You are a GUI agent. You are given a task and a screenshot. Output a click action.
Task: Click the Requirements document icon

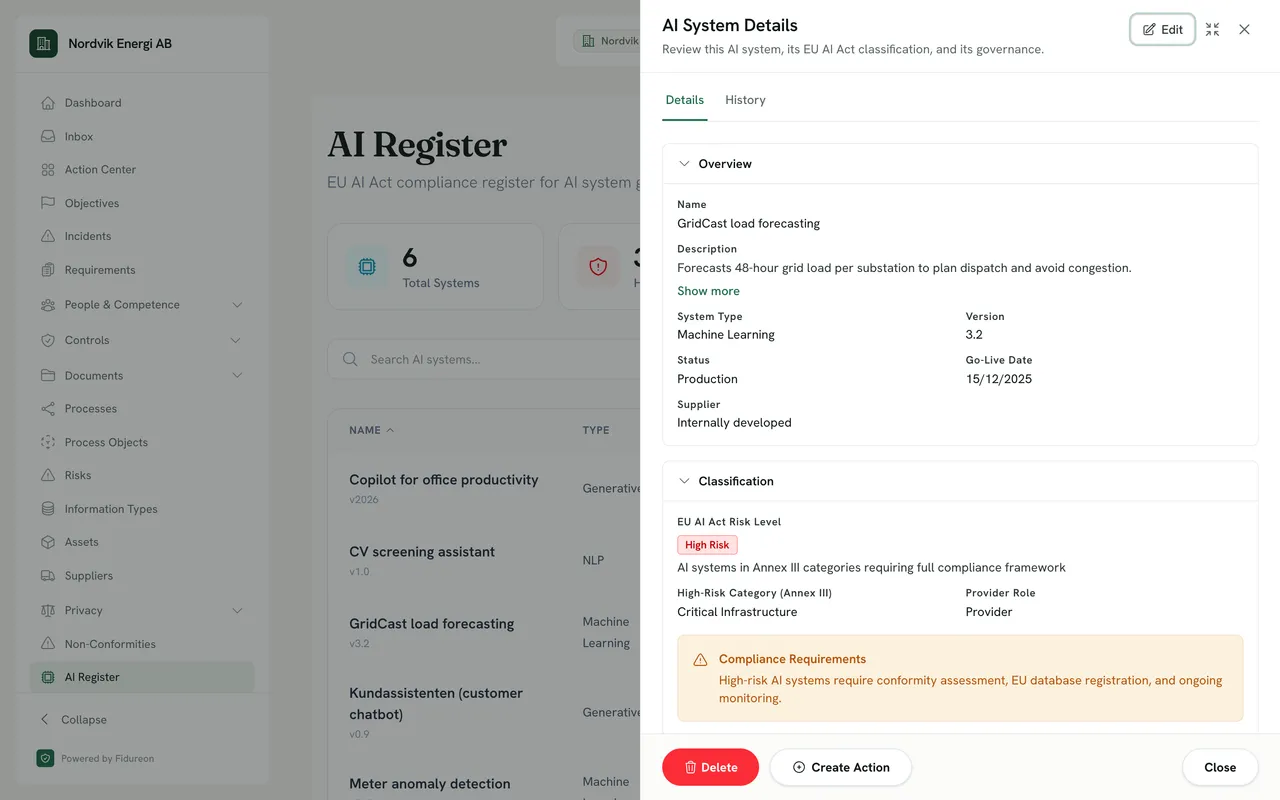point(48,270)
